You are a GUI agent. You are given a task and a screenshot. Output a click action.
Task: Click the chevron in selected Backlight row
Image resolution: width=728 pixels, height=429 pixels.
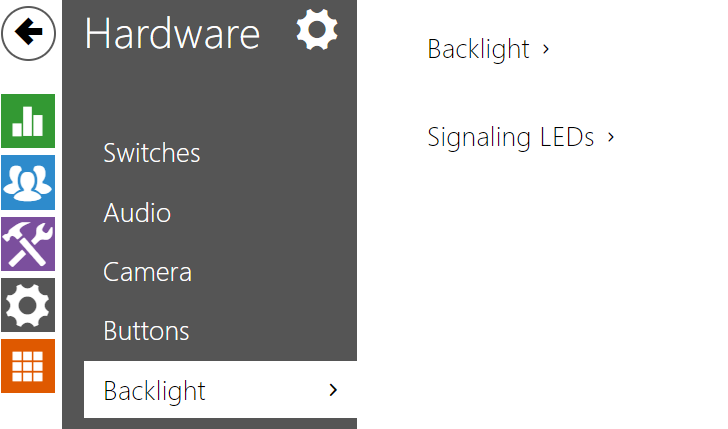(x=333, y=390)
